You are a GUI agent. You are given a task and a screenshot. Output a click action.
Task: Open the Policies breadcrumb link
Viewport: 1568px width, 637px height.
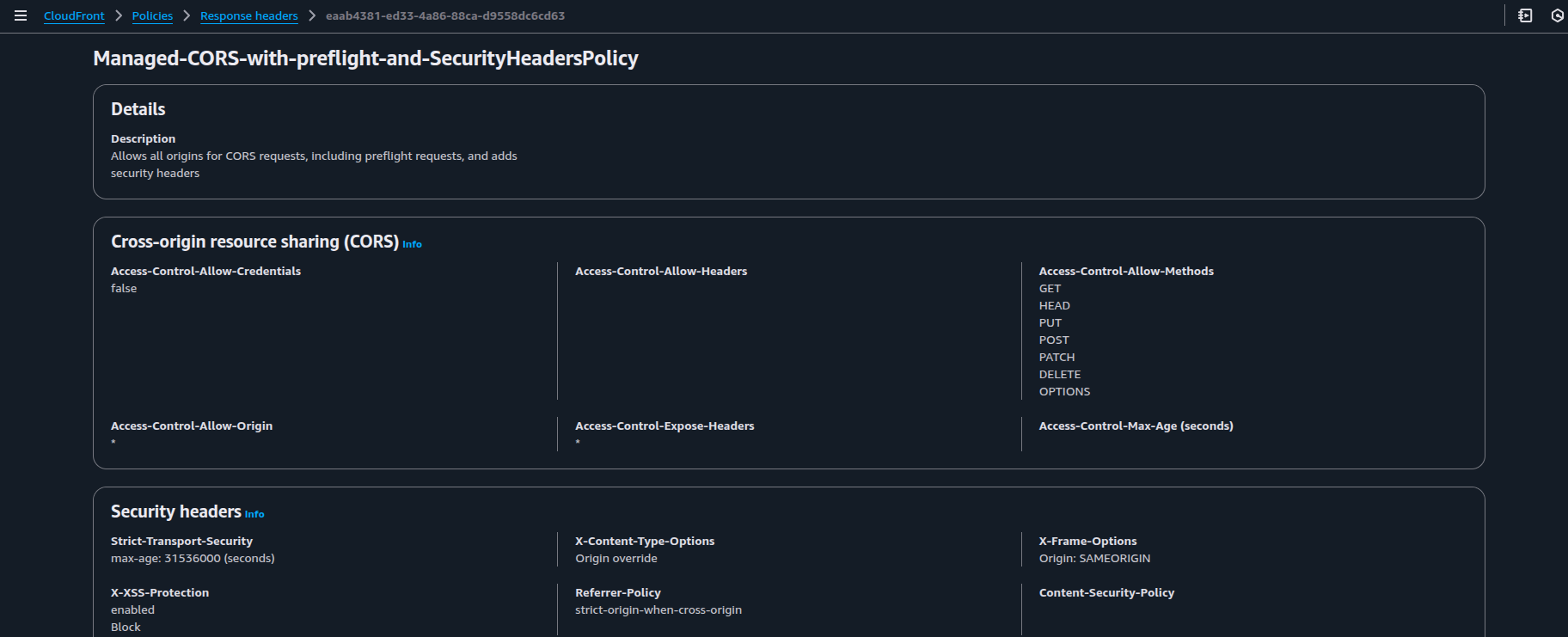coord(152,15)
